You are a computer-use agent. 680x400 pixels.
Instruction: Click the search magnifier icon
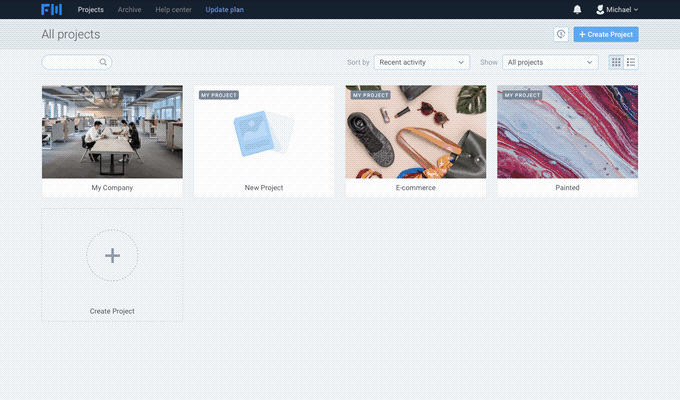tap(103, 62)
